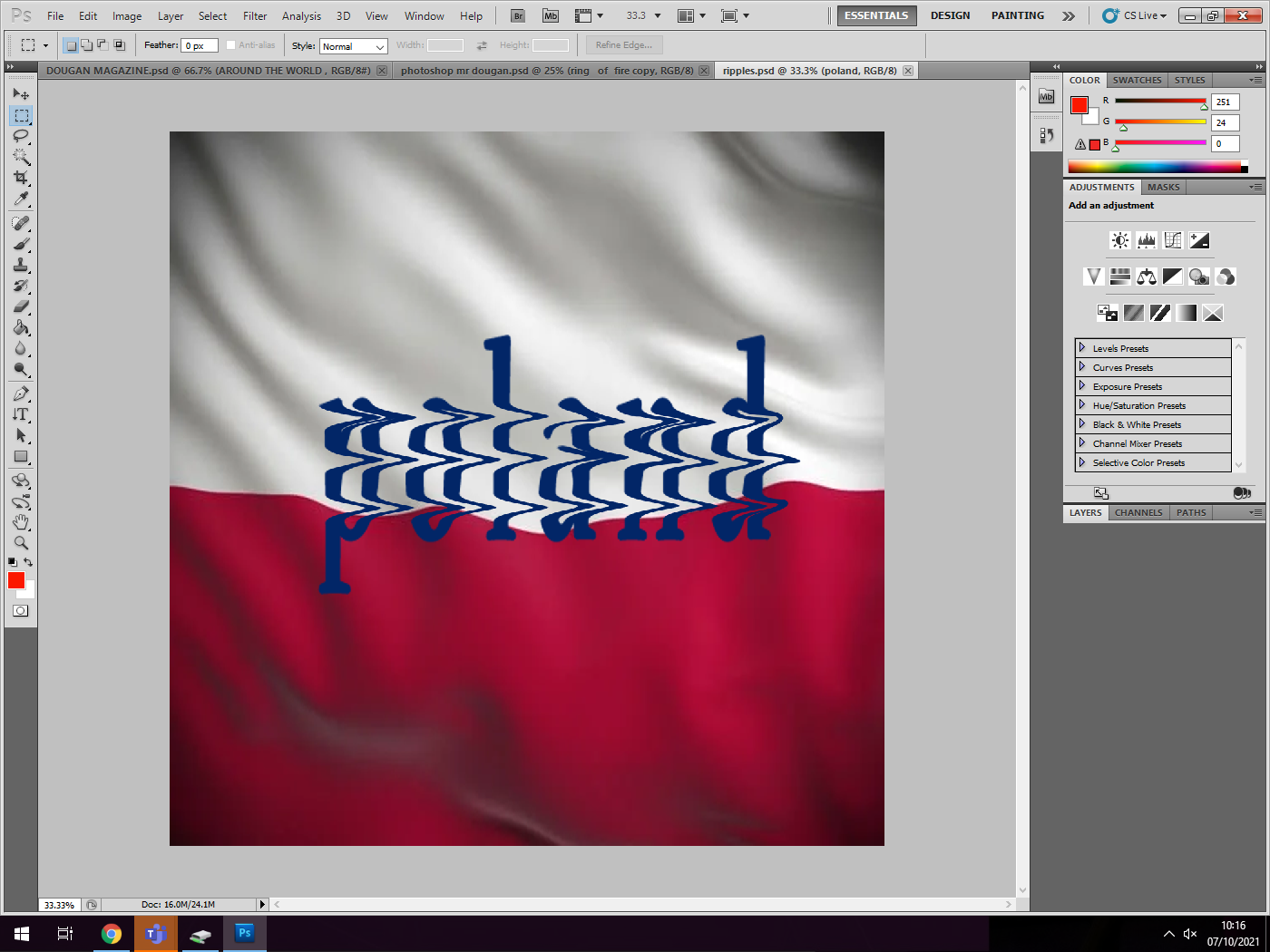Switch to the Masks tab
This screenshot has width=1270, height=952.
[x=1163, y=187]
